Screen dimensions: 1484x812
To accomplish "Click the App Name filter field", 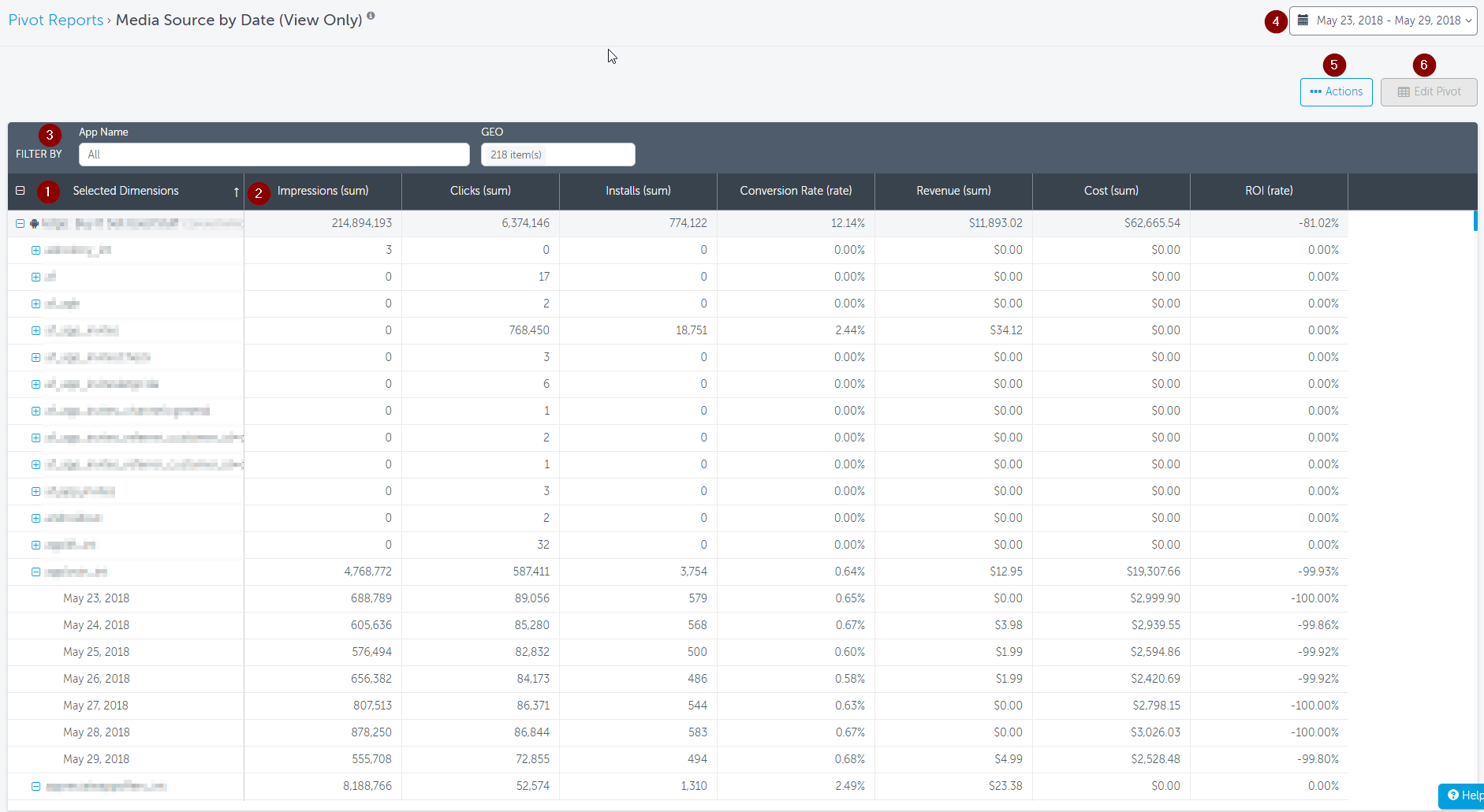I will (x=274, y=155).
